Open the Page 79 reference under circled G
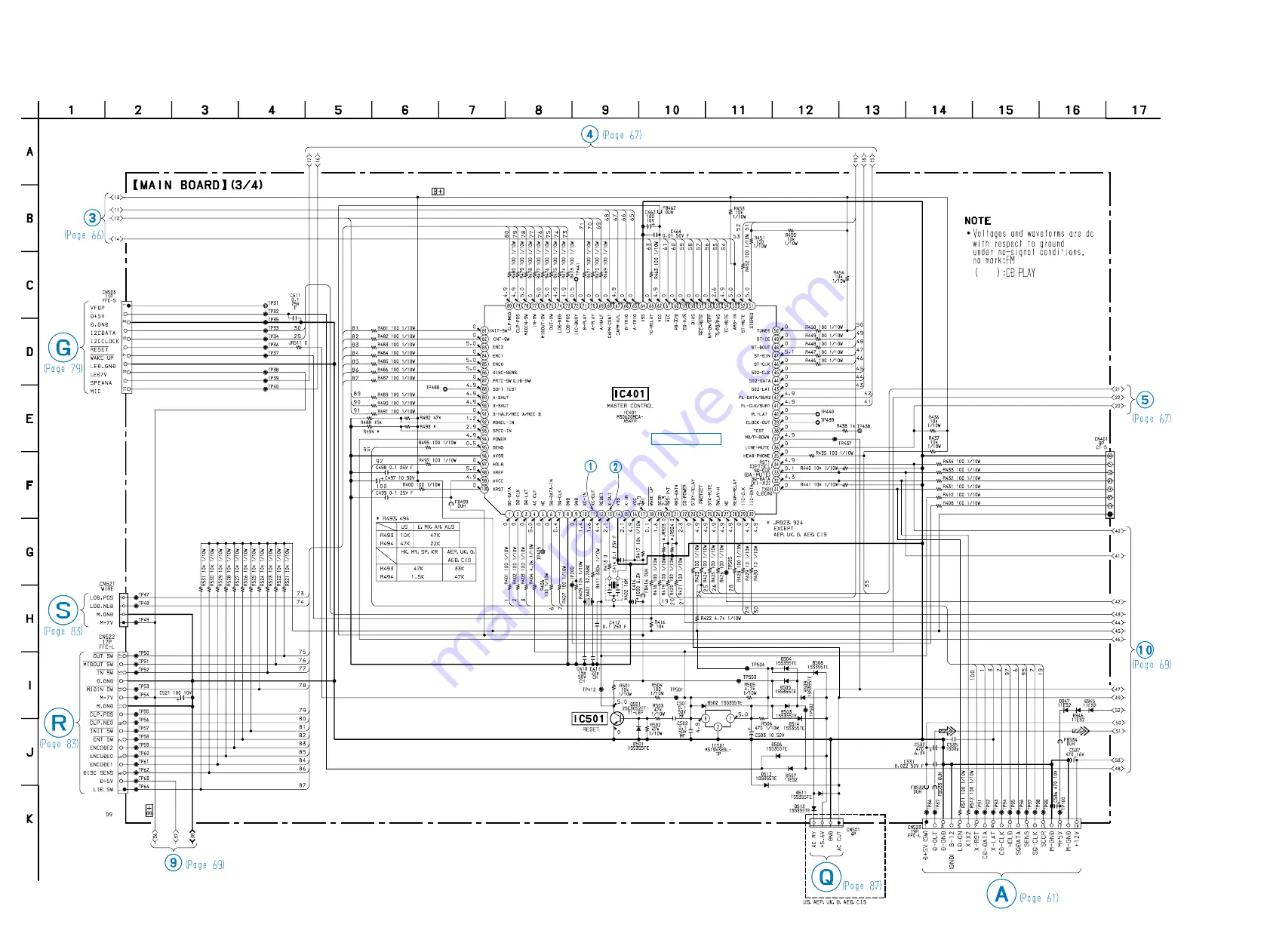1267x952 pixels. [63, 368]
